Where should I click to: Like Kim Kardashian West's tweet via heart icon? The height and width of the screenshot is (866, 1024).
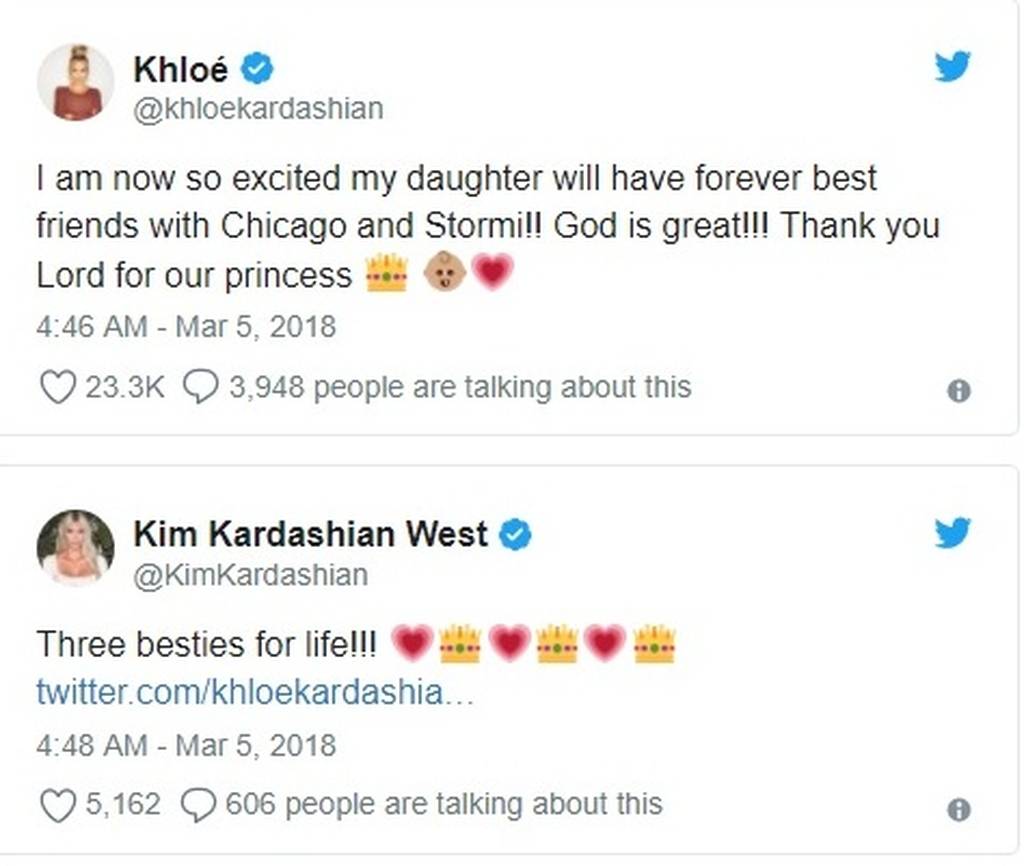point(57,805)
